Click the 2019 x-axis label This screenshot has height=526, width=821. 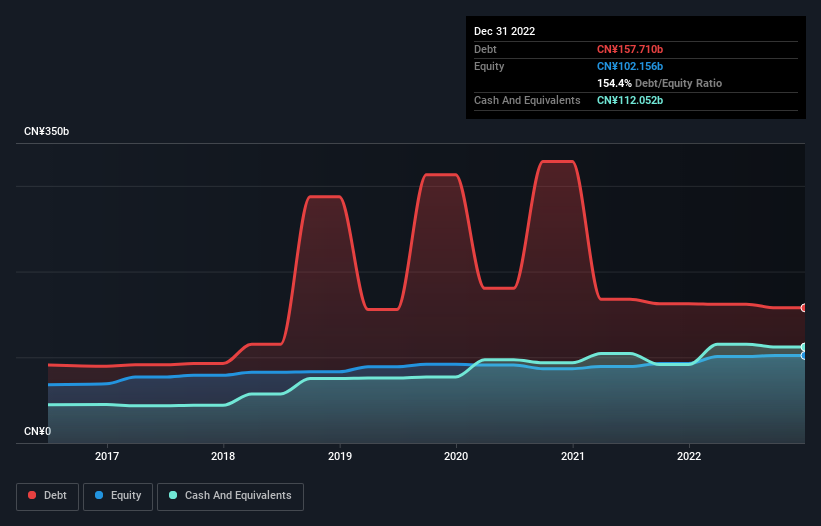(x=340, y=456)
